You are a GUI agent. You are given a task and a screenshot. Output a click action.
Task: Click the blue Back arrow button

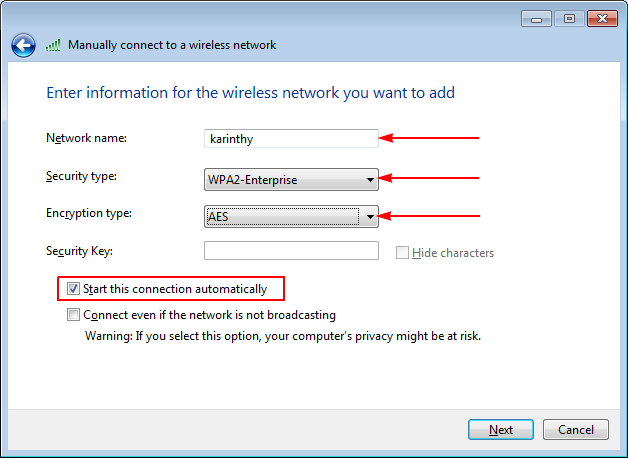pos(23,45)
